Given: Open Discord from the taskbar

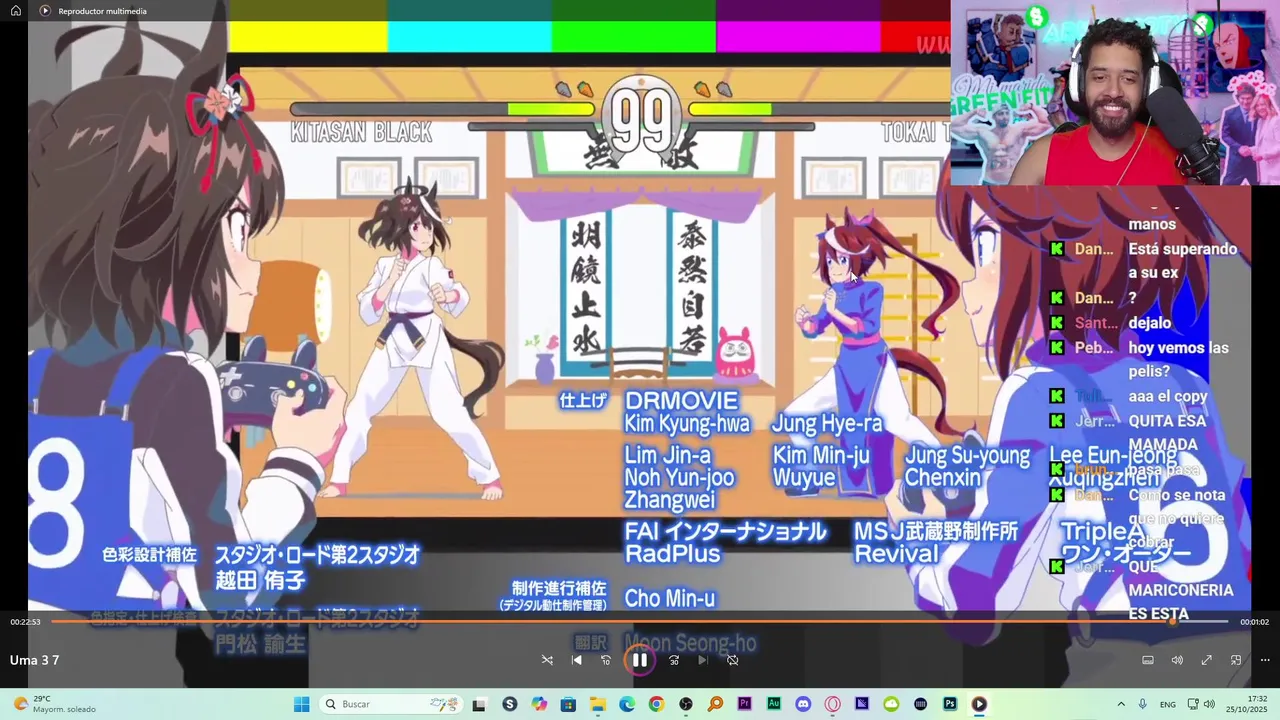Looking at the screenshot, I should pyautogui.click(x=803, y=704).
